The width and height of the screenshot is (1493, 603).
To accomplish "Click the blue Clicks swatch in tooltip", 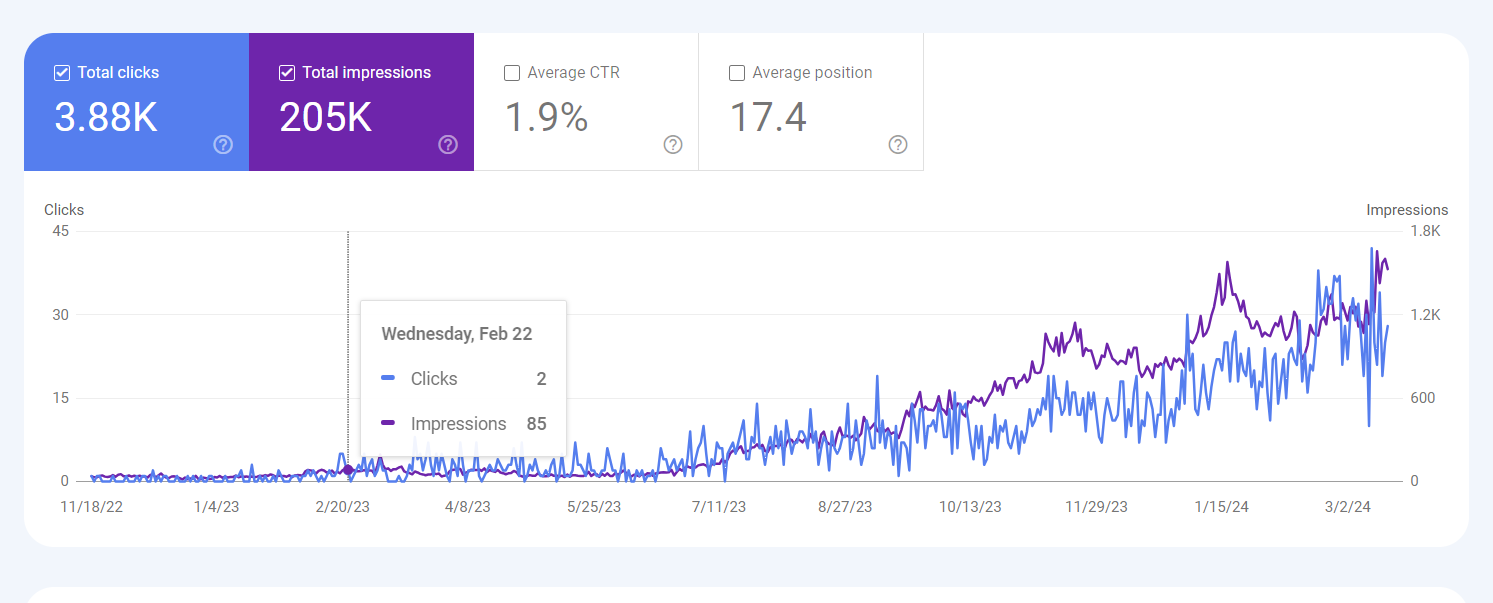I will pos(388,378).
